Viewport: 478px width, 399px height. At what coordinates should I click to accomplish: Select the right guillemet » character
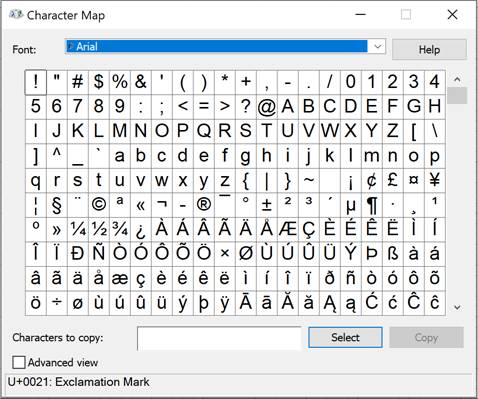tap(57, 230)
